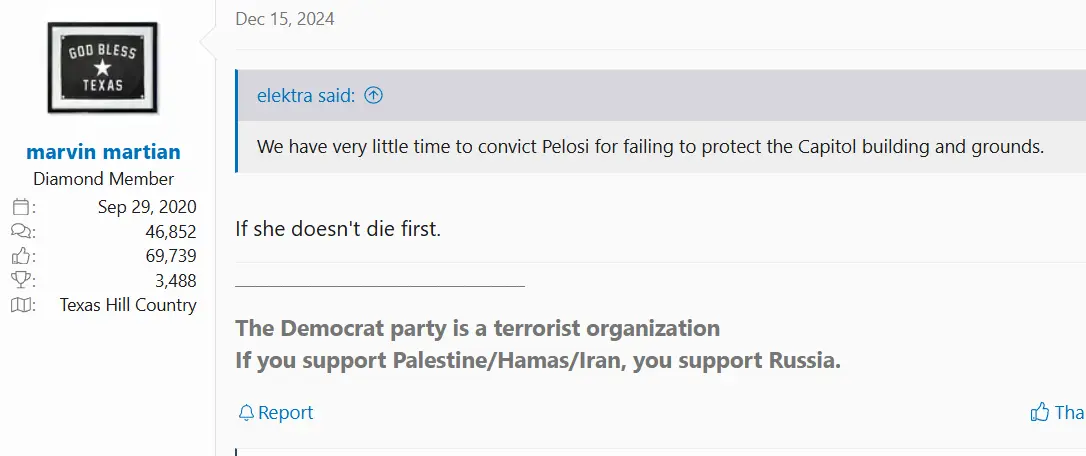Click the Report bell icon

pos(246,413)
